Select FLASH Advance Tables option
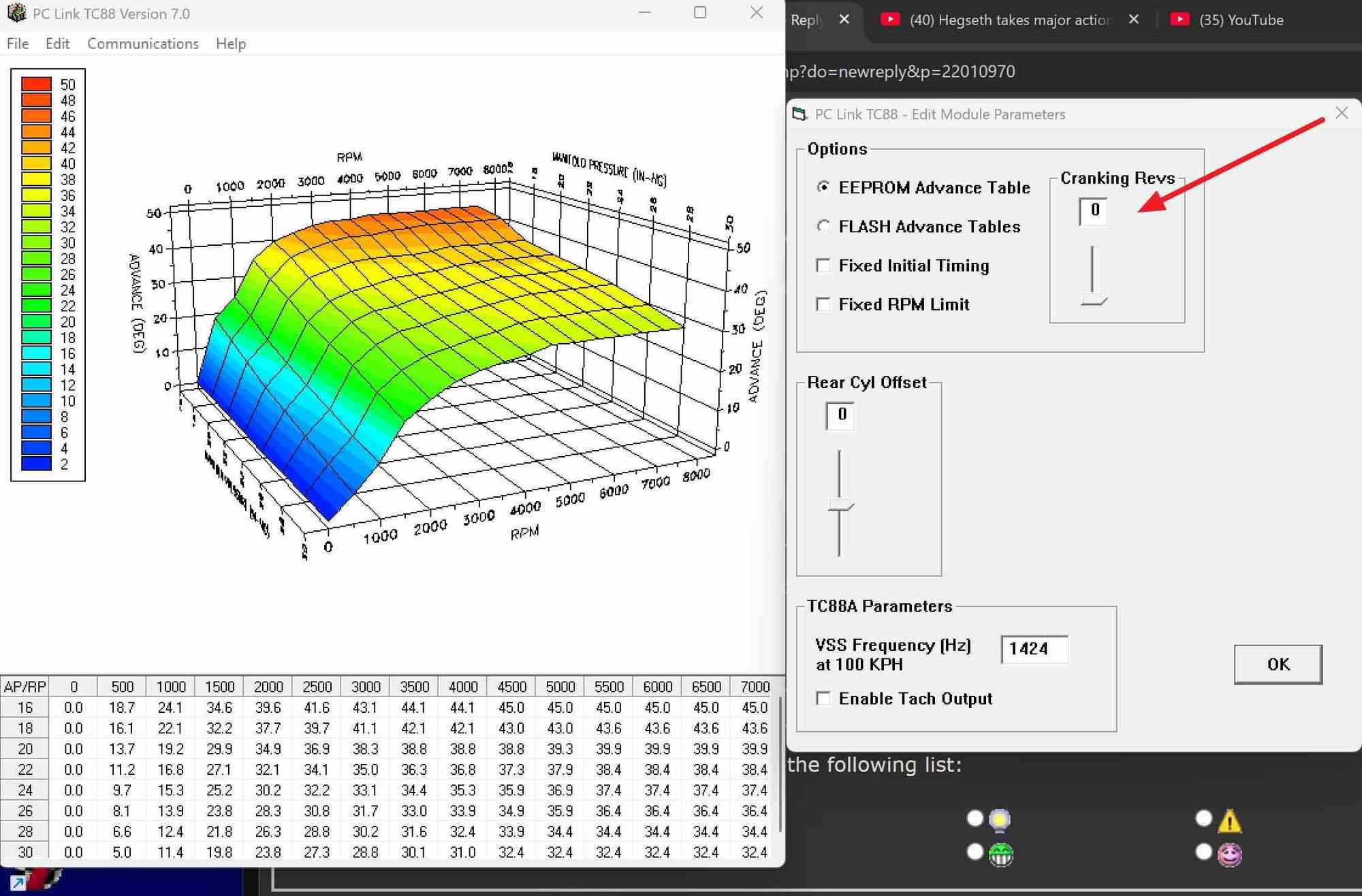Screen dimensions: 1362x896 (823, 226)
